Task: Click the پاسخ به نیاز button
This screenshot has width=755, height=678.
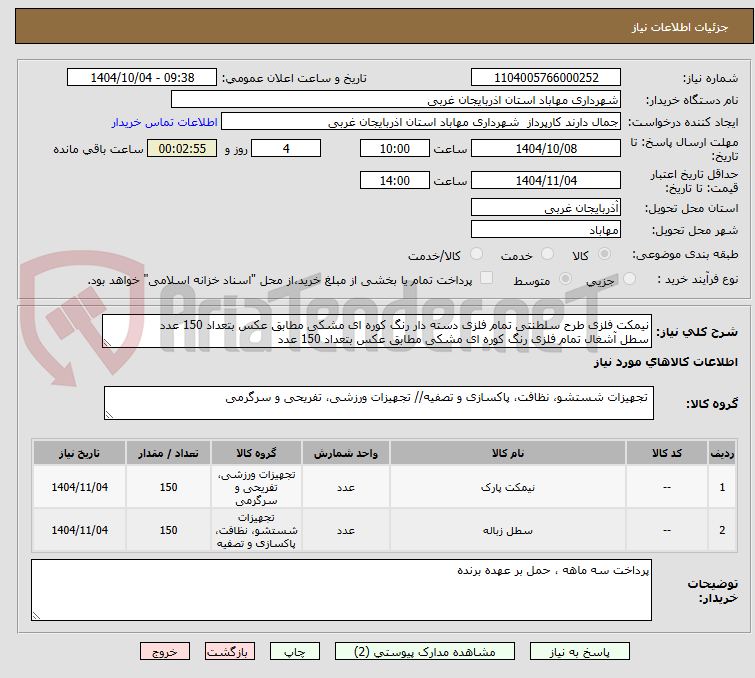Action: [579, 652]
